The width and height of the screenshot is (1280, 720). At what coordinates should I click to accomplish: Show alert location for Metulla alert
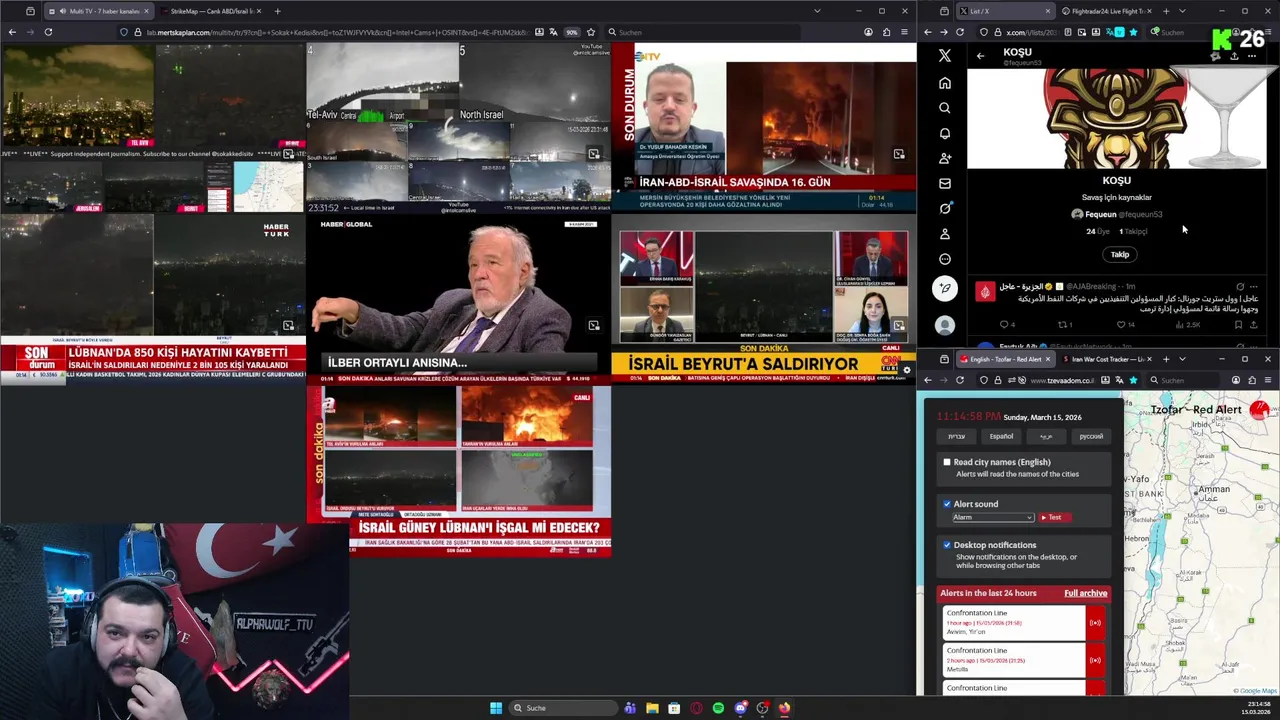pos(1095,660)
